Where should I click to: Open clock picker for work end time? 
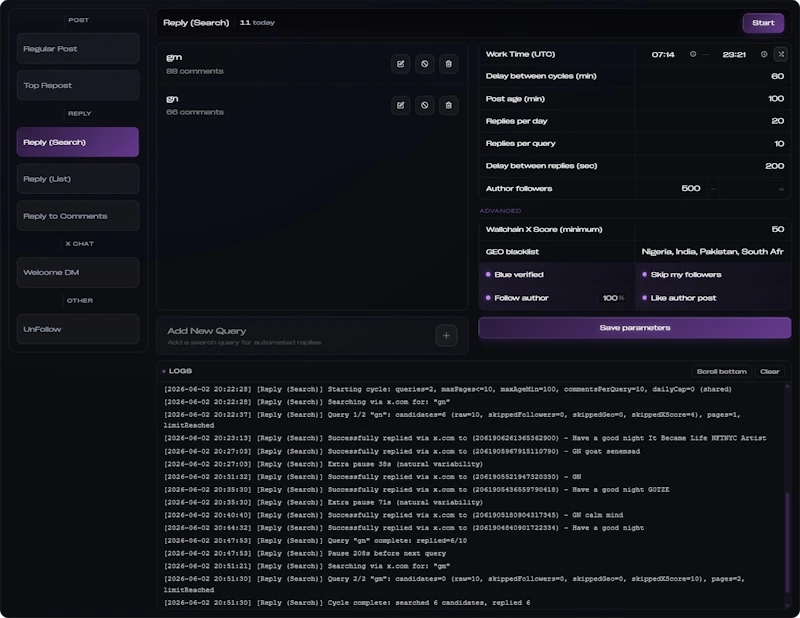764,54
